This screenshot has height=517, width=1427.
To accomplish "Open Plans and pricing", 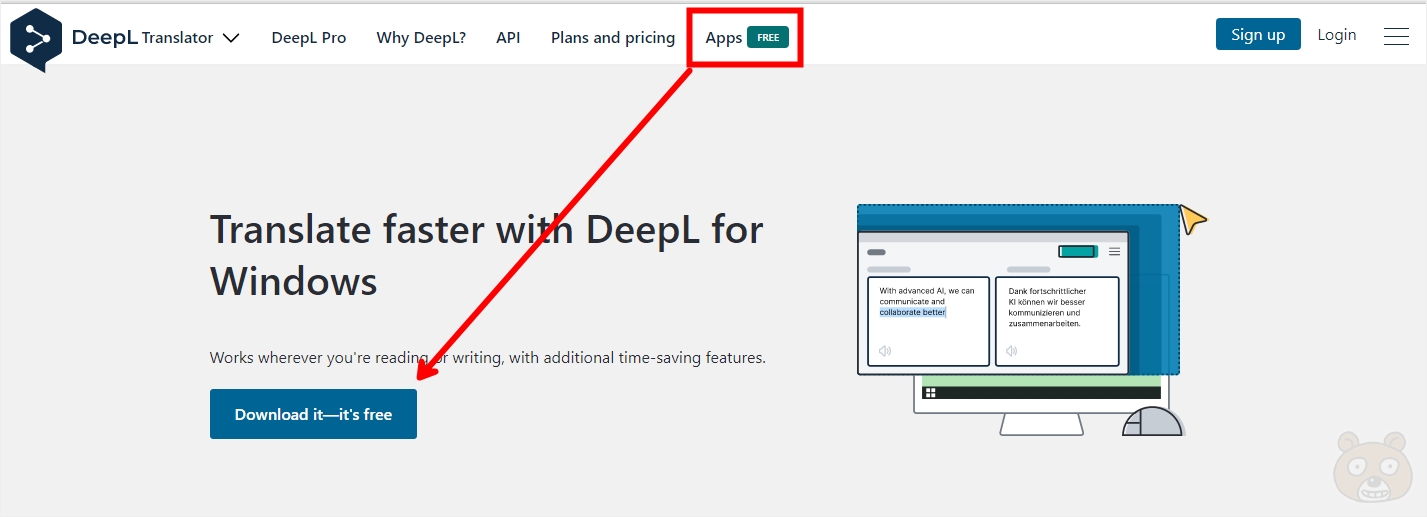I will [613, 37].
